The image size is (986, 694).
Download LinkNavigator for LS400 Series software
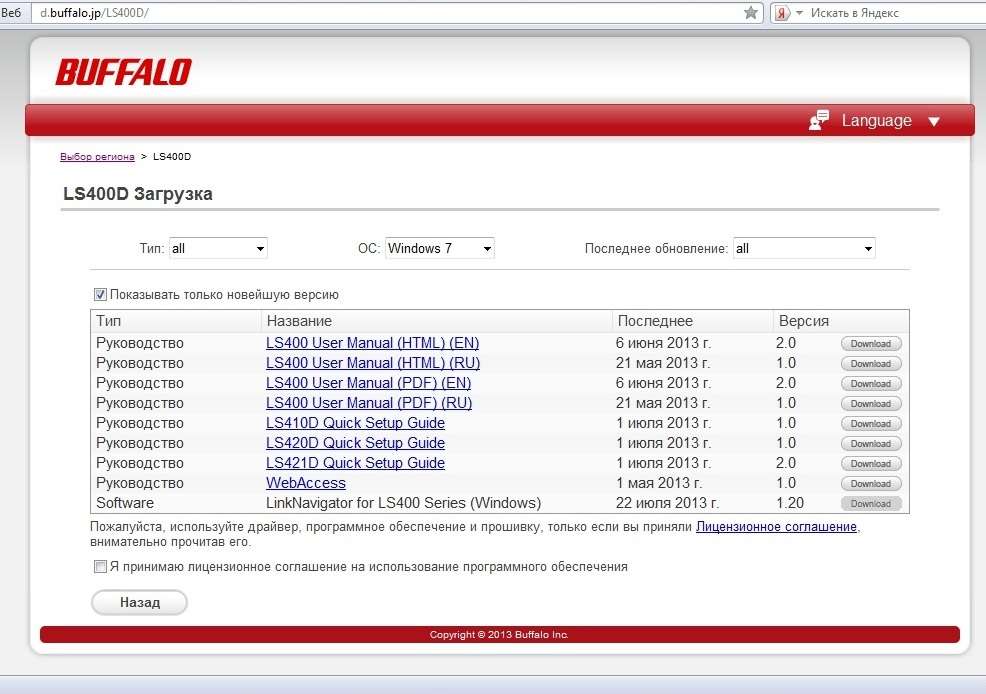coord(871,504)
